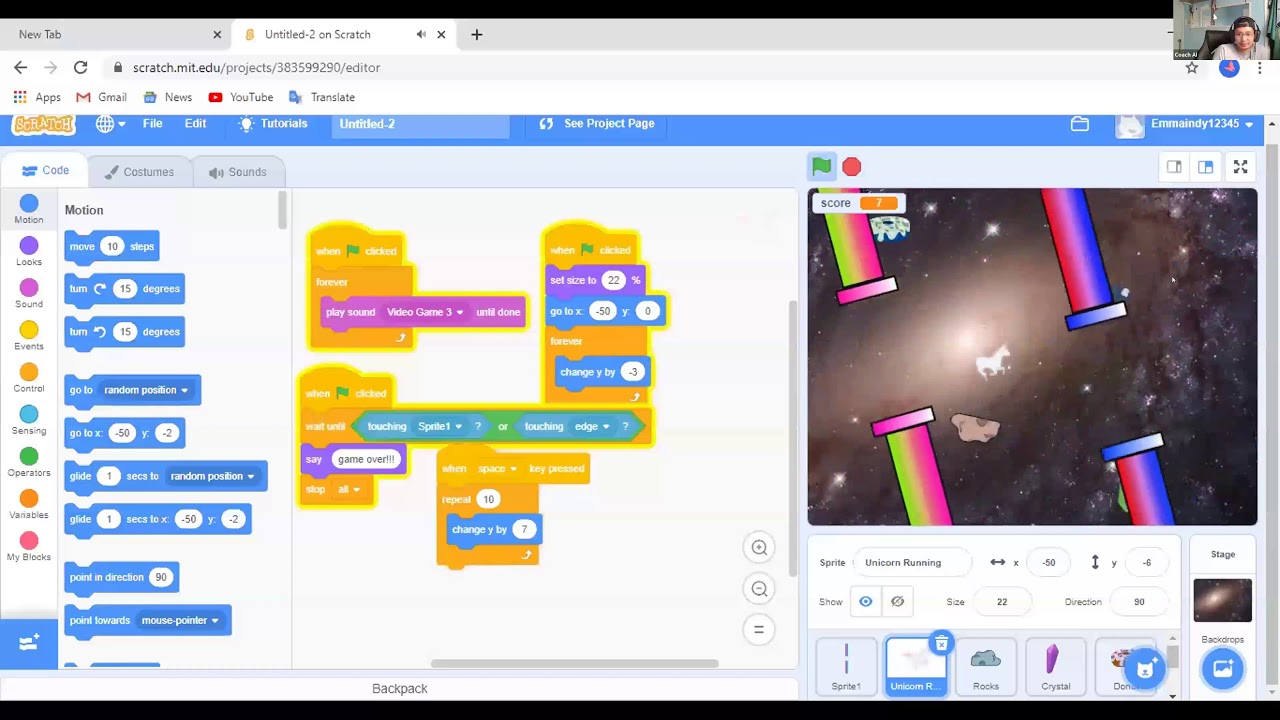Enter full screen stage mode
This screenshot has height=720, width=1280.
point(1240,167)
